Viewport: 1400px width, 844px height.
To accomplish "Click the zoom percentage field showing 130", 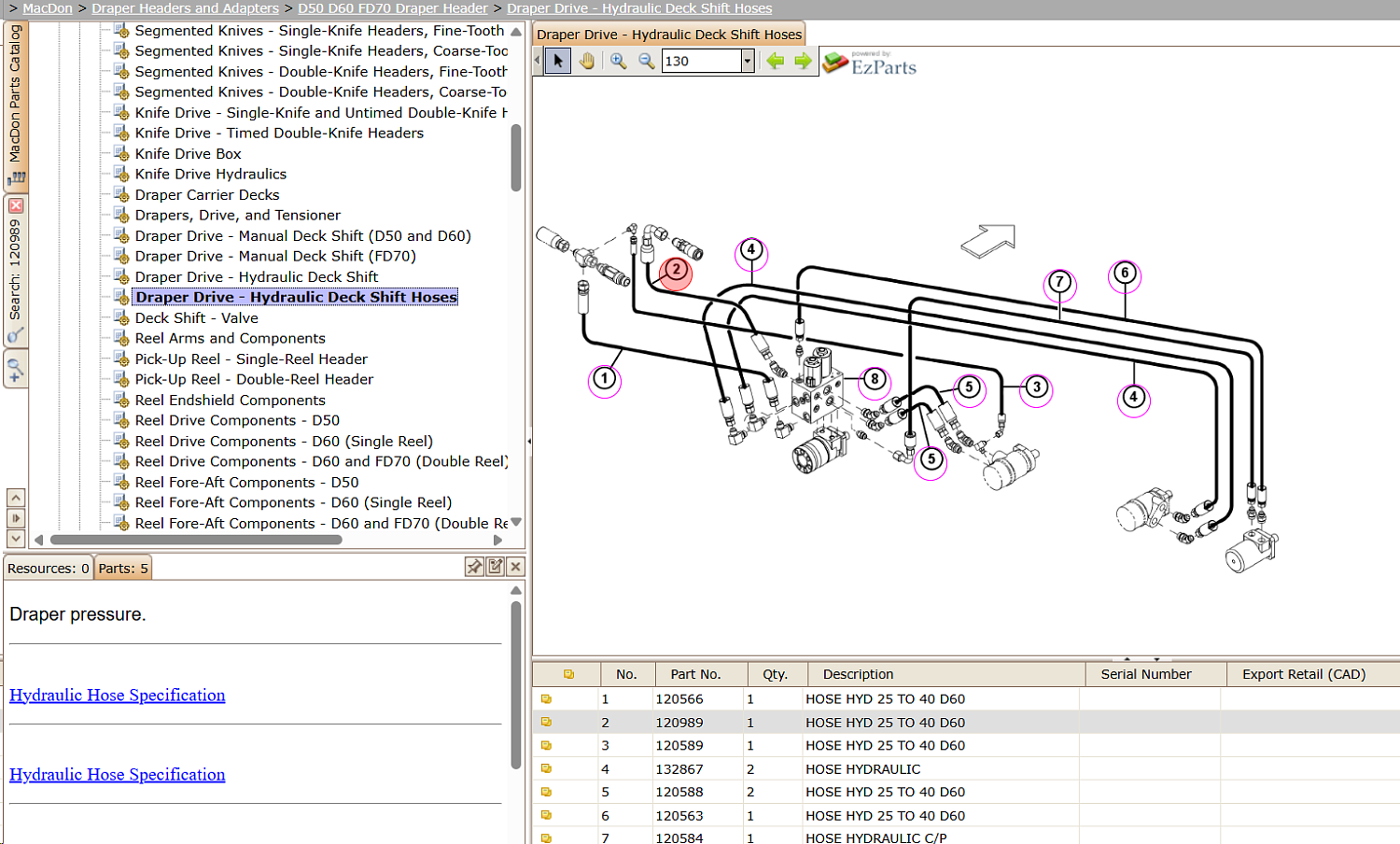I will point(702,62).
